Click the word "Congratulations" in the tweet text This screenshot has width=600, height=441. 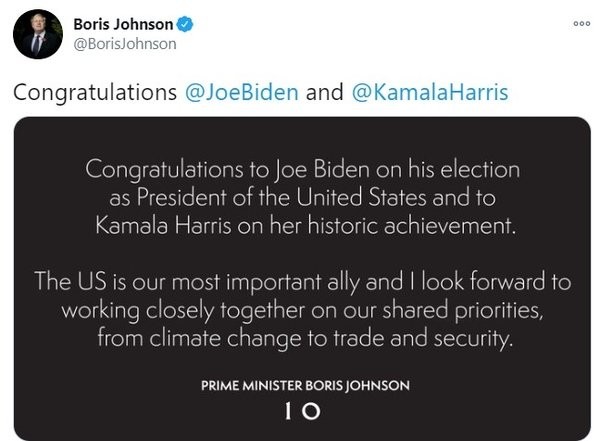(95, 93)
